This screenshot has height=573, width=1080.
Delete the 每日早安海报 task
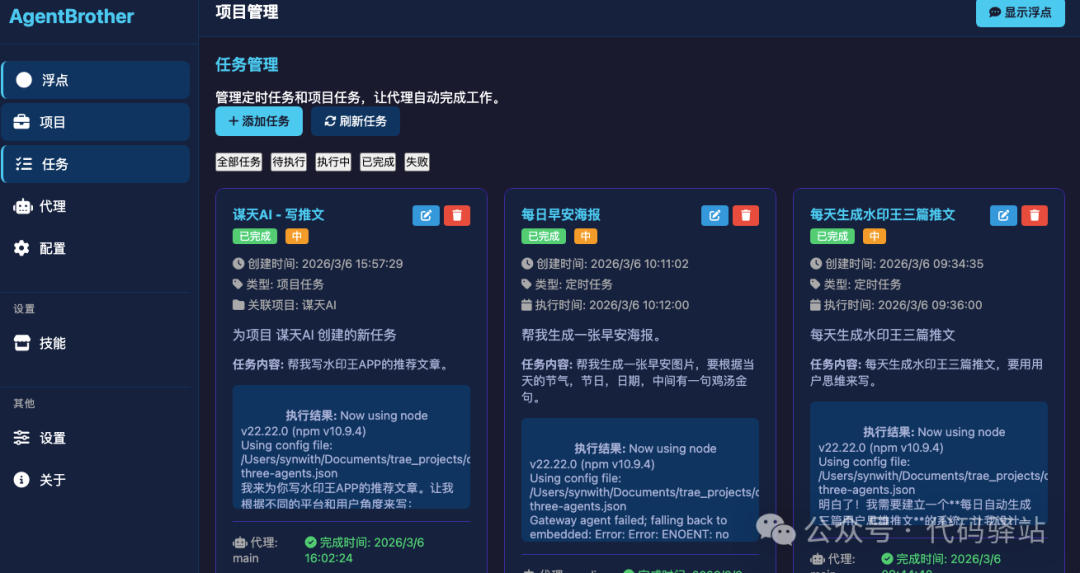tap(746, 216)
